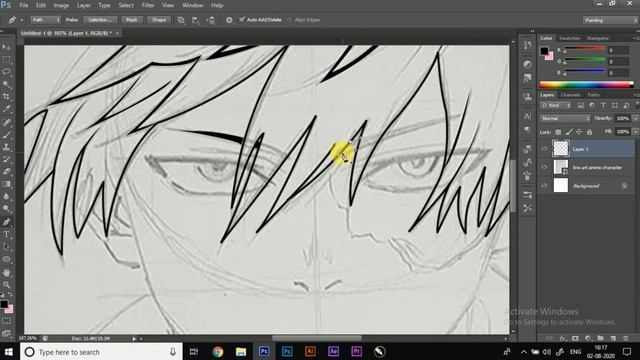Open path alignment options
Image resolution: width=640 pixels, height=360 pixels.
(196, 20)
